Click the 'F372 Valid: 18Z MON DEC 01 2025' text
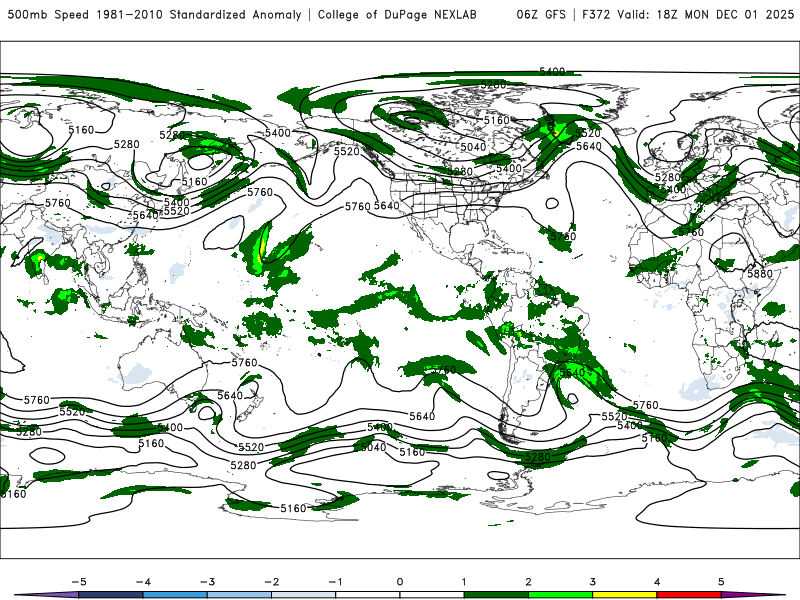Image resolution: width=800 pixels, height=600 pixels. click(688, 15)
